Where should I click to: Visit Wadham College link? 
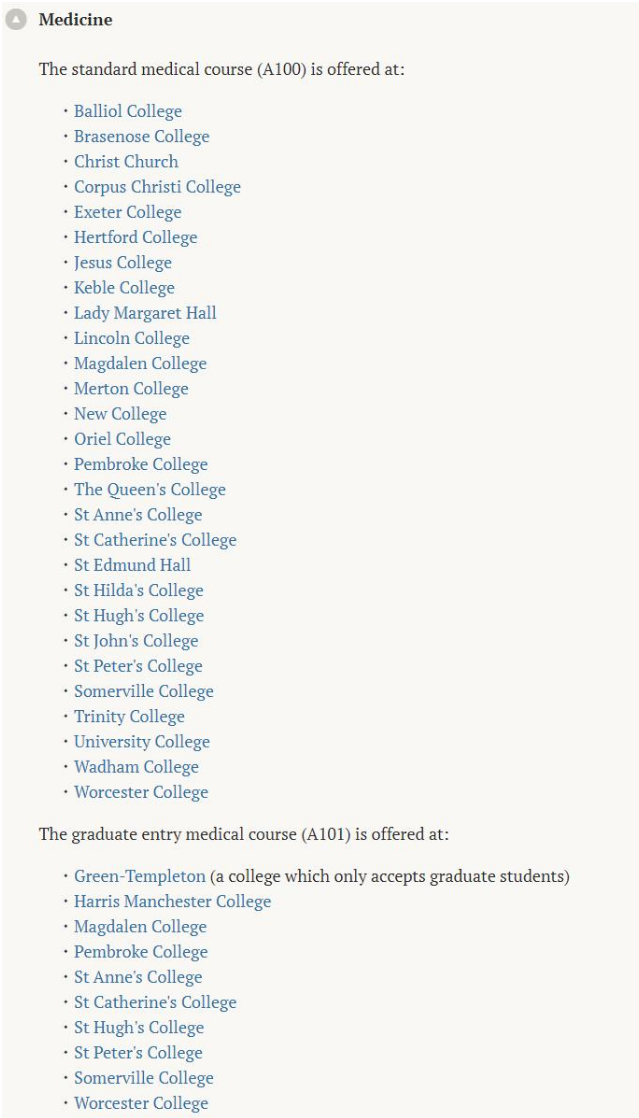coord(136,767)
